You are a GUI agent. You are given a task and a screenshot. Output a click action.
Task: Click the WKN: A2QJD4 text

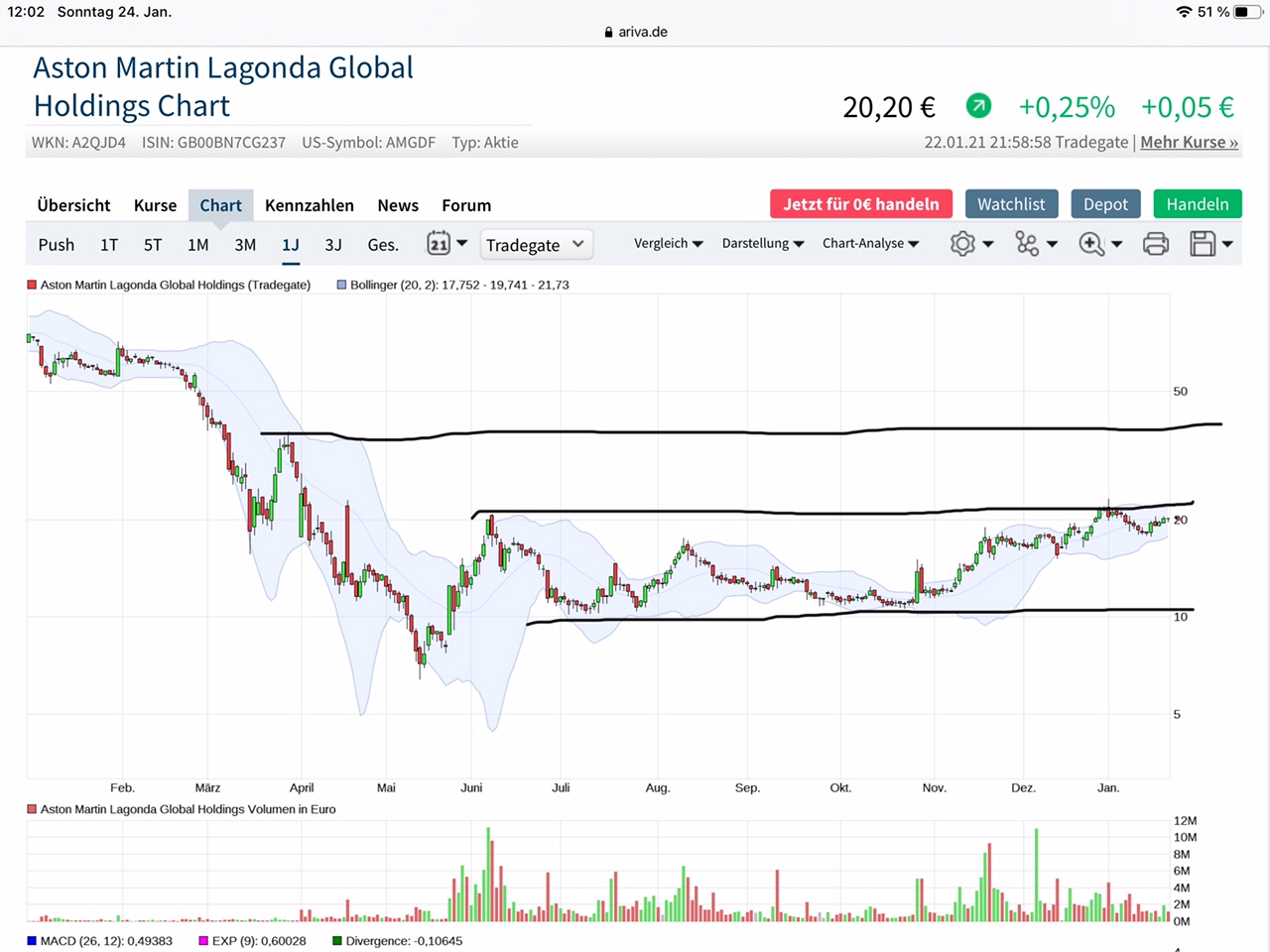tap(78, 143)
